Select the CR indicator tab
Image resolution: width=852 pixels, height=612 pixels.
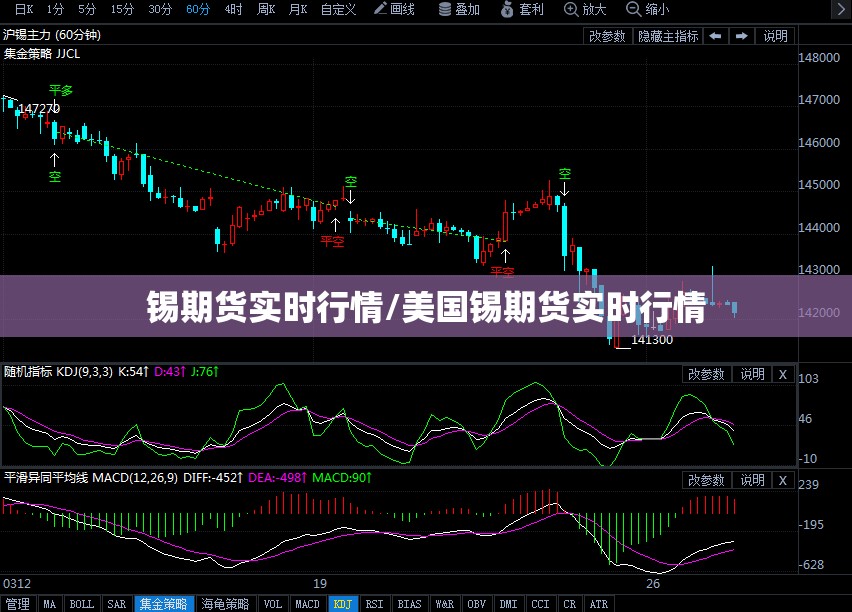(x=569, y=604)
